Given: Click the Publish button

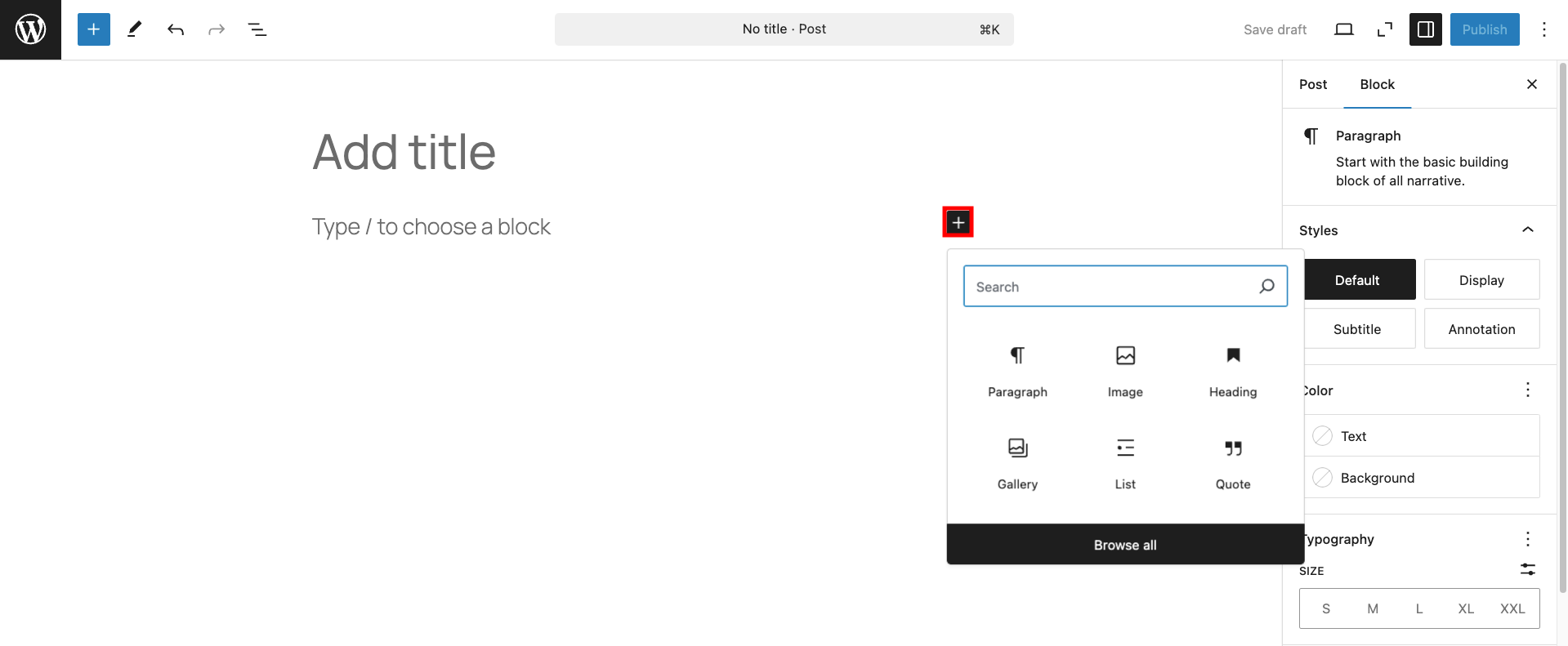Looking at the screenshot, I should pos(1485,29).
